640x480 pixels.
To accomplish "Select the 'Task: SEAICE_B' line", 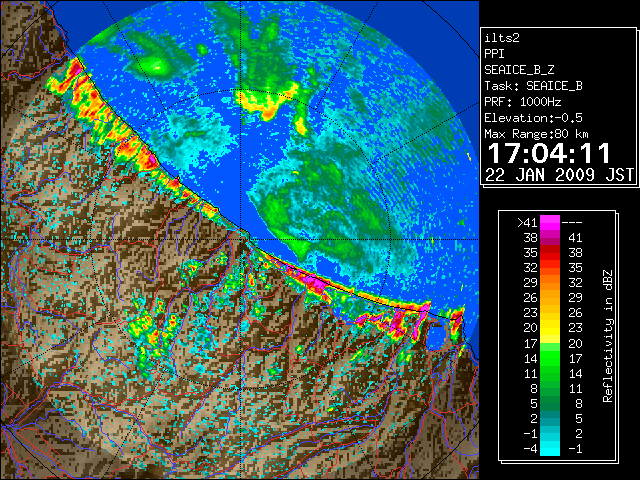I will pyautogui.click(x=533, y=86).
